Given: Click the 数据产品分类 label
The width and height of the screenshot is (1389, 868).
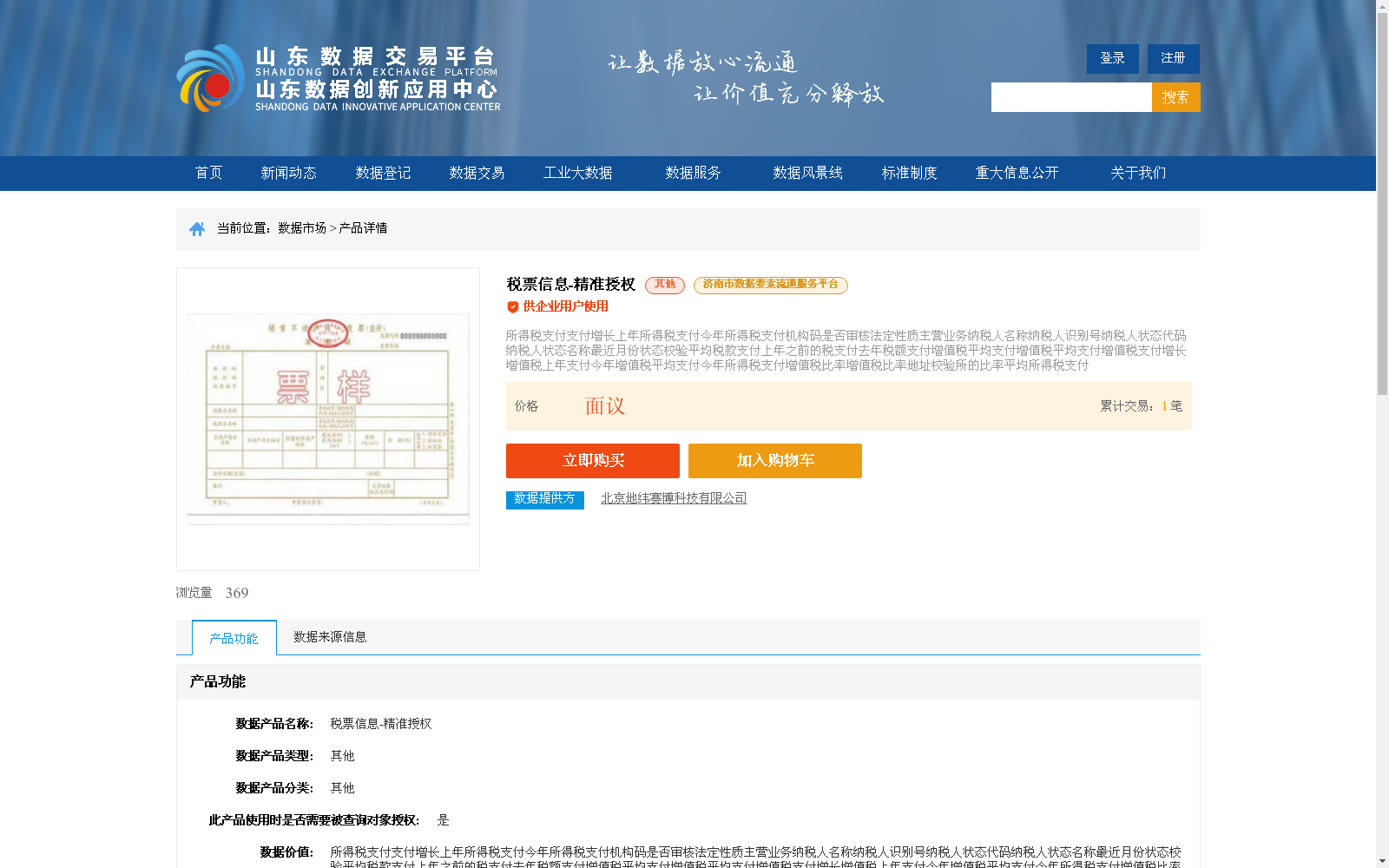Looking at the screenshot, I should [x=274, y=788].
